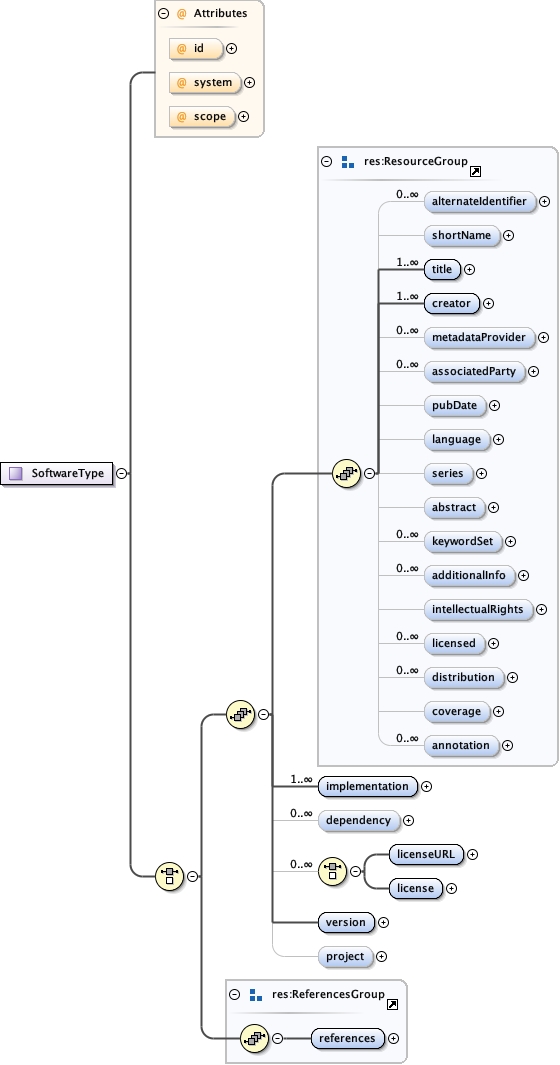Screen dimensions: 560x1065
Task: Expand the language plus button
Action: (498, 439)
